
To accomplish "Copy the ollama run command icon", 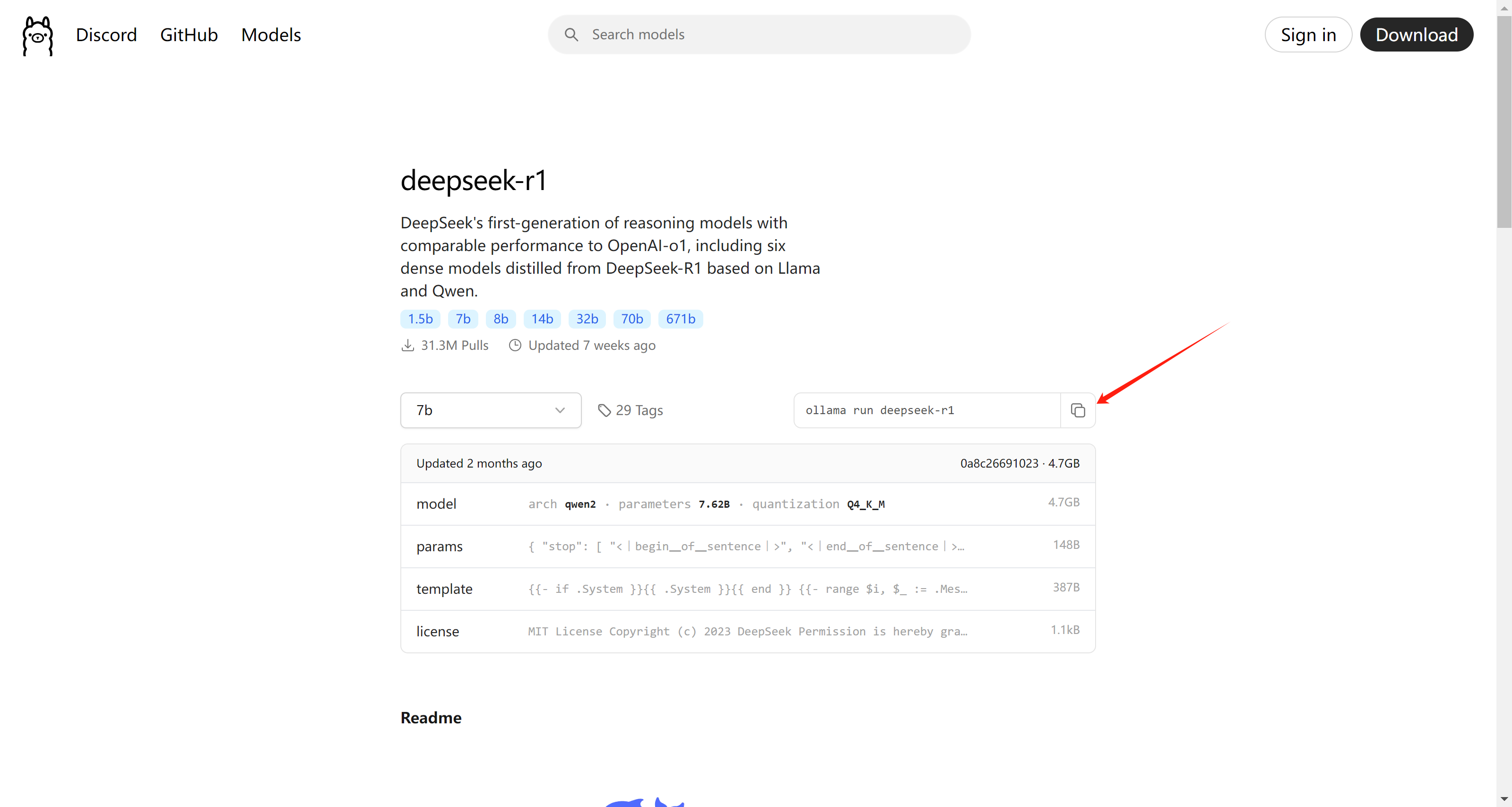I will (x=1078, y=410).
